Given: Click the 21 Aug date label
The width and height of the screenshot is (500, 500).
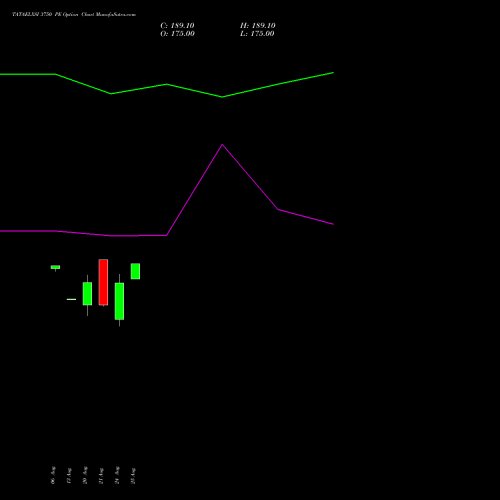Looking at the screenshot, I should pyautogui.click(x=101, y=476).
